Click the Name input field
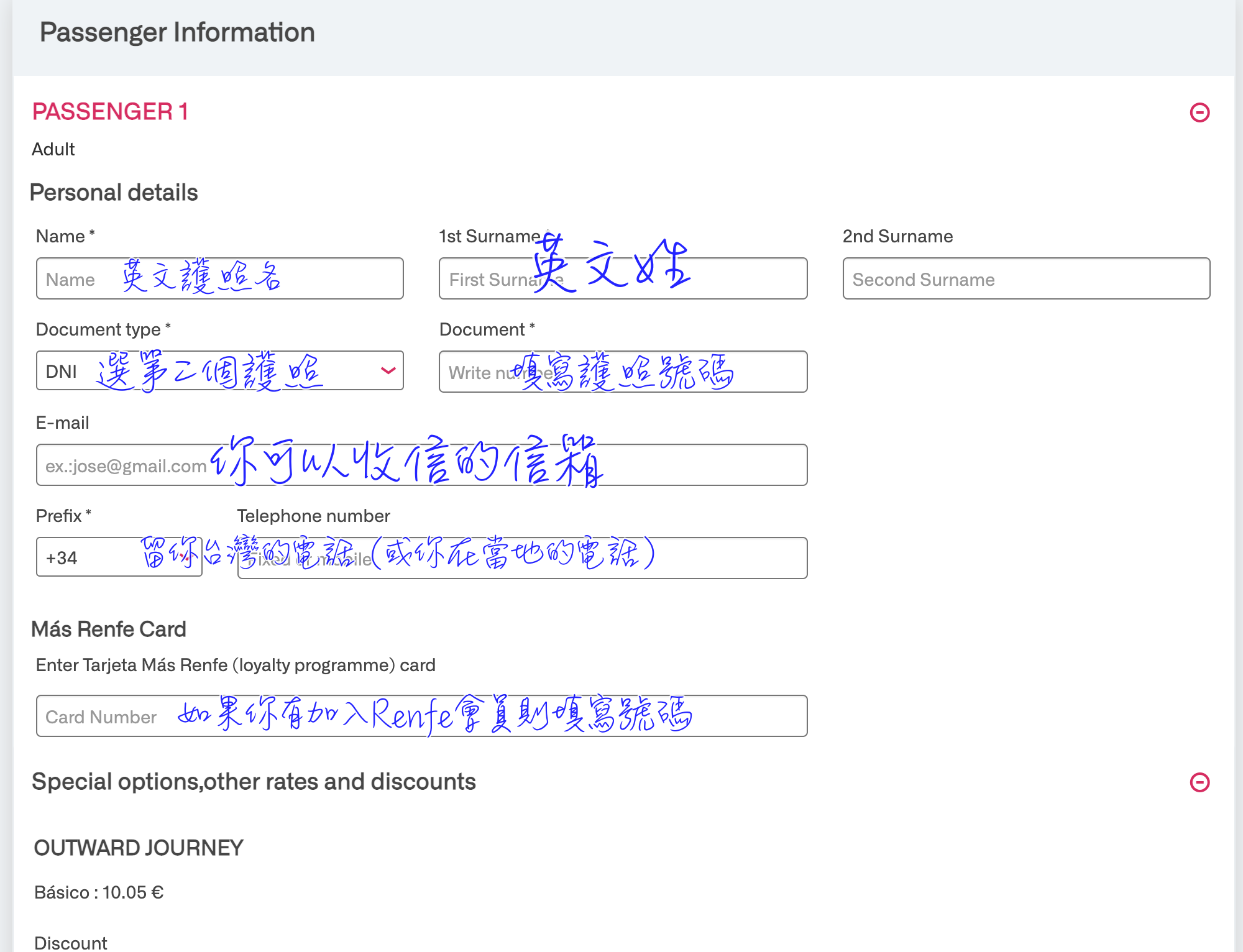 click(220, 278)
